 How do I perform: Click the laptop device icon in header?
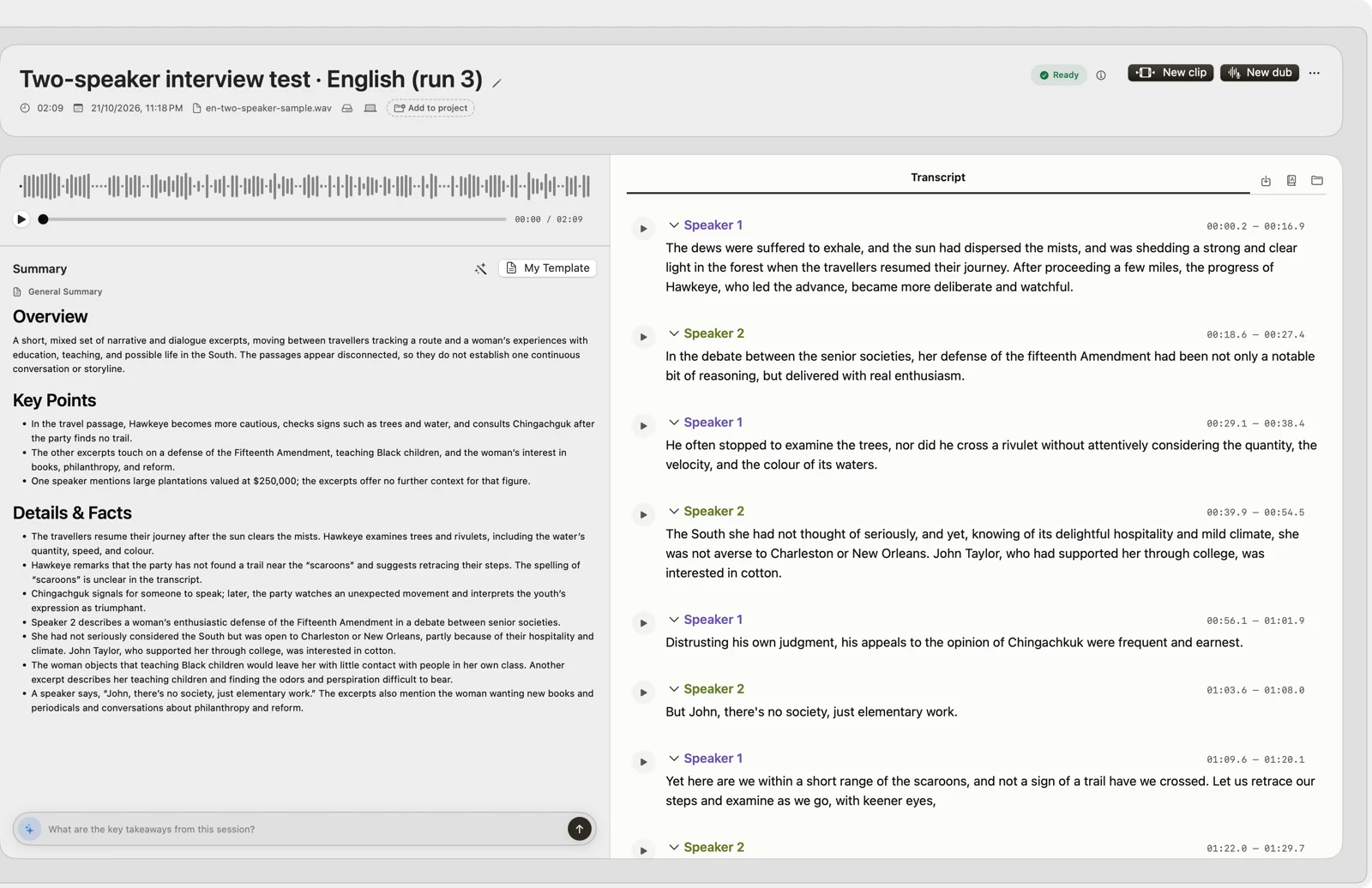click(370, 108)
